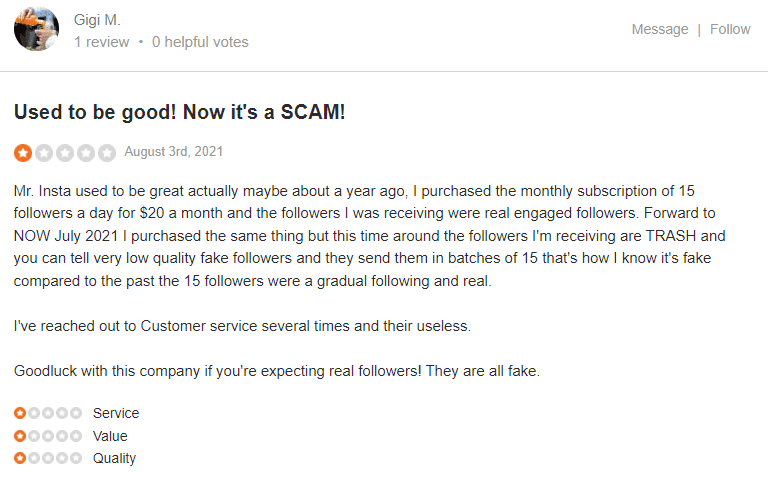Click the orange star of Service rating
768x479 pixels.
tap(20, 413)
